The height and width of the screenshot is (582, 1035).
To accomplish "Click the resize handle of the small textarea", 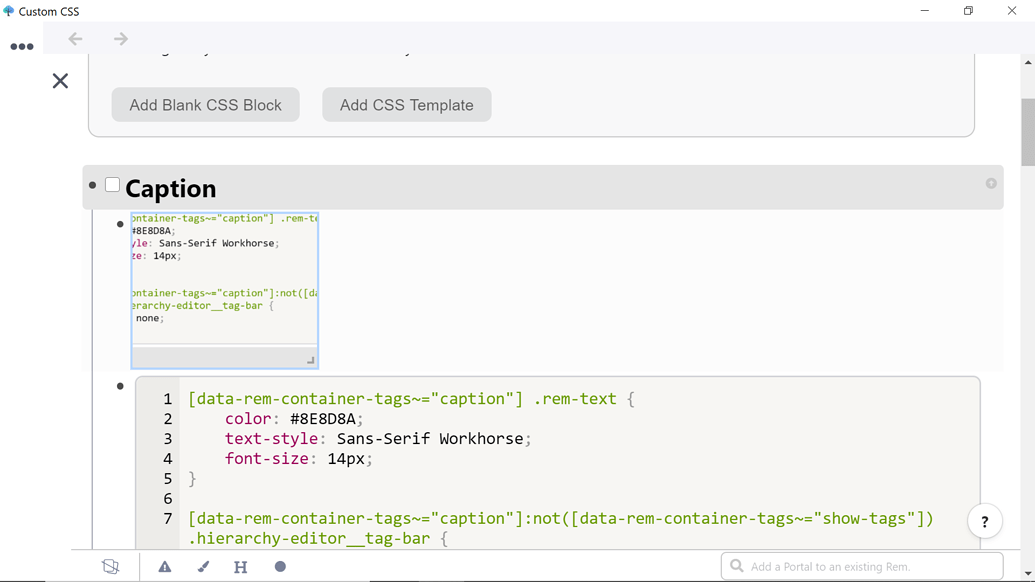I will click(310, 360).
